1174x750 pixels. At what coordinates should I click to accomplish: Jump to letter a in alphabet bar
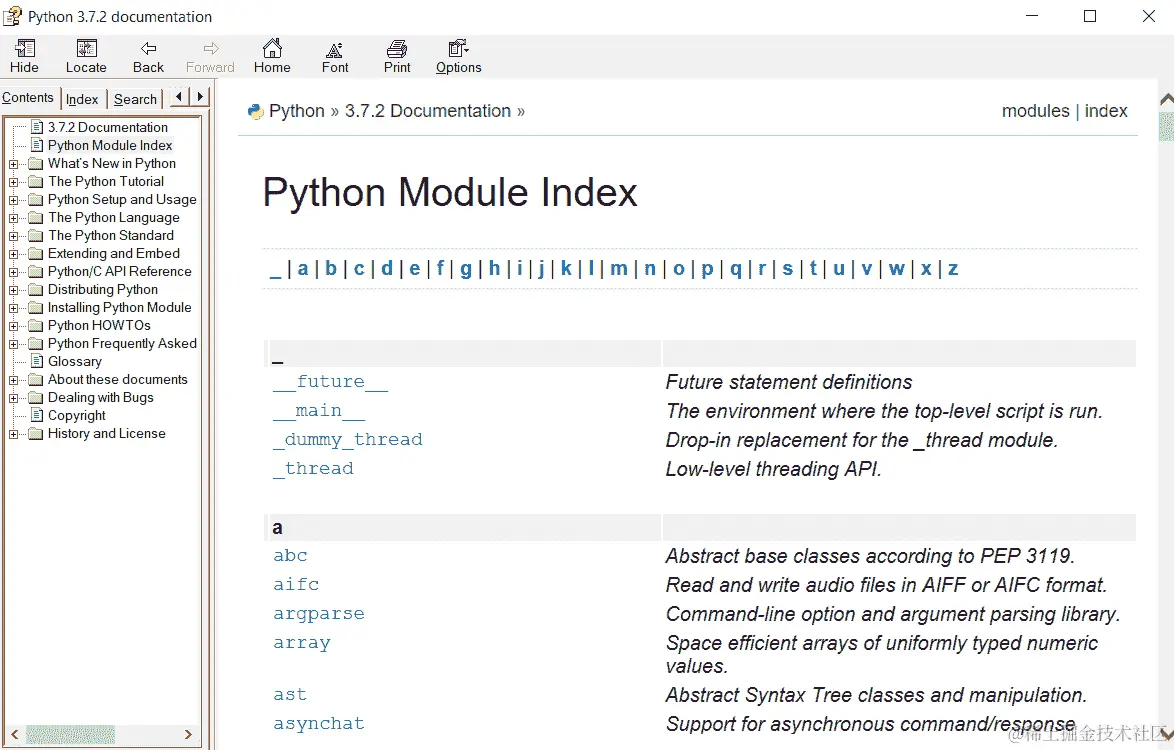click(x=302, y=269)
